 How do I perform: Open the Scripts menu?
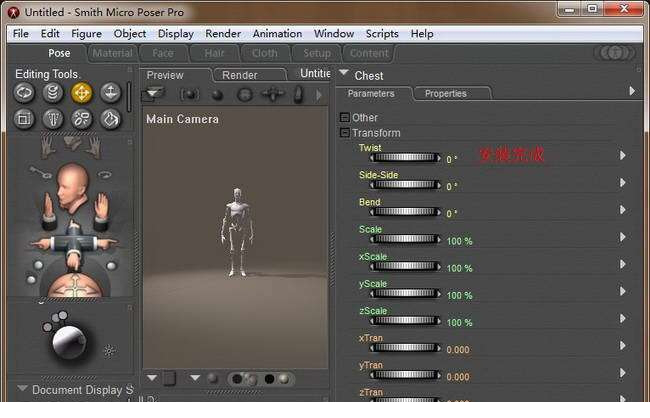pos(382,34)
